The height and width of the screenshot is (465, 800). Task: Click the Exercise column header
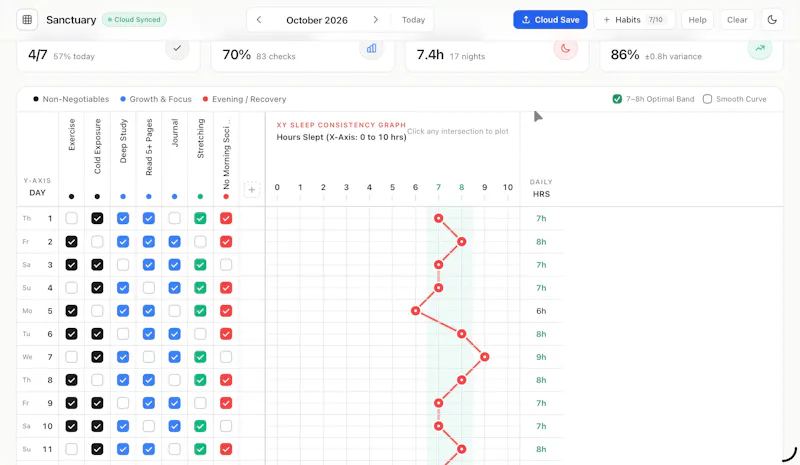tap(71, 135)
